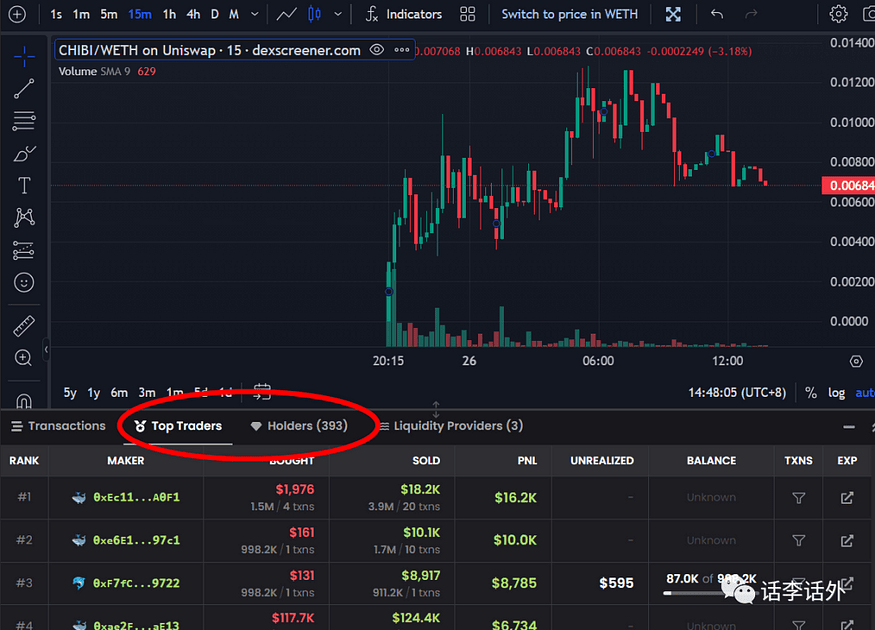
Task: Open Liquidity Providers (3) tab
Action: coord(451,426)
